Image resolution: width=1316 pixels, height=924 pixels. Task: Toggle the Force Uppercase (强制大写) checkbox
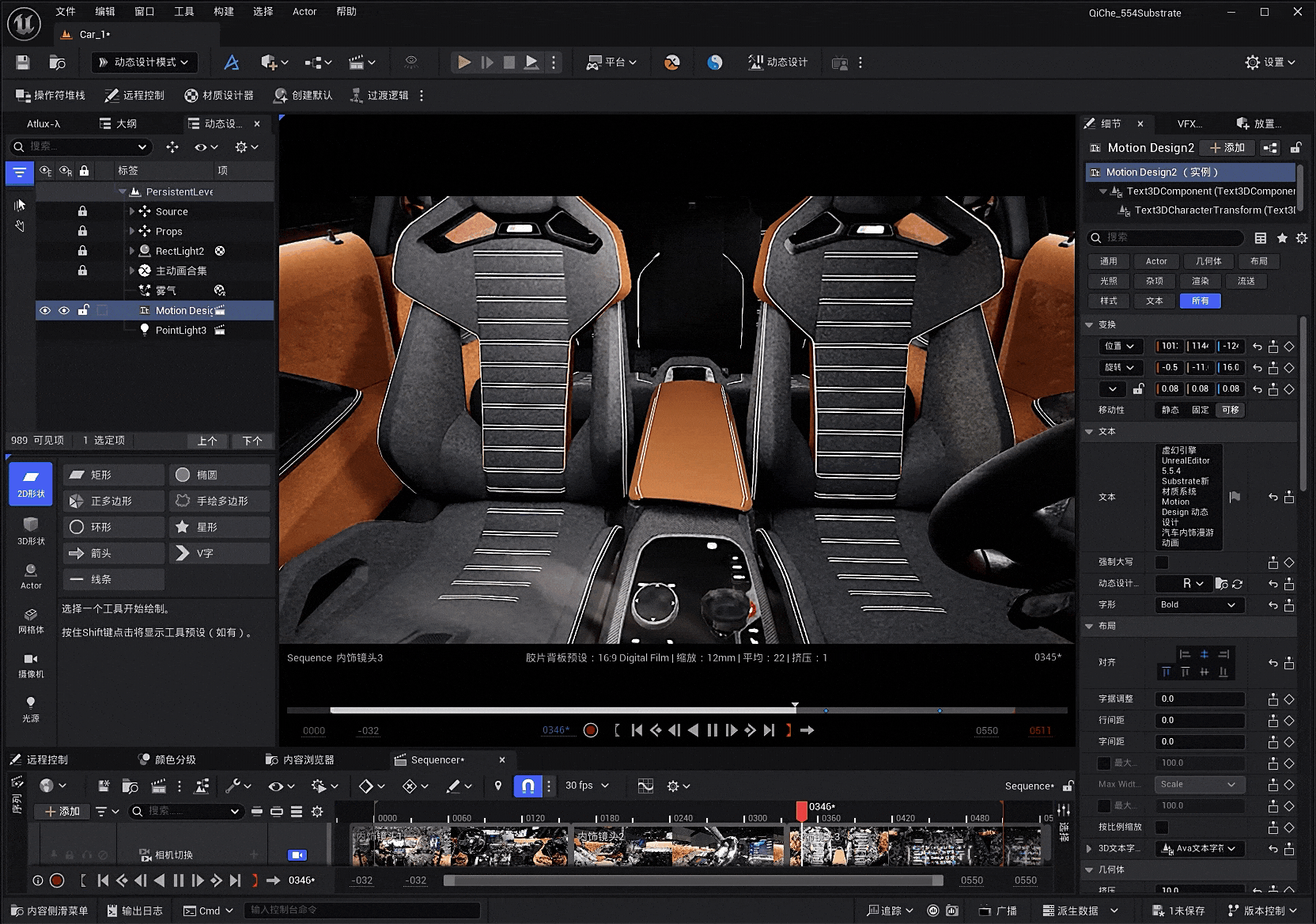[x=1162, y=562]
